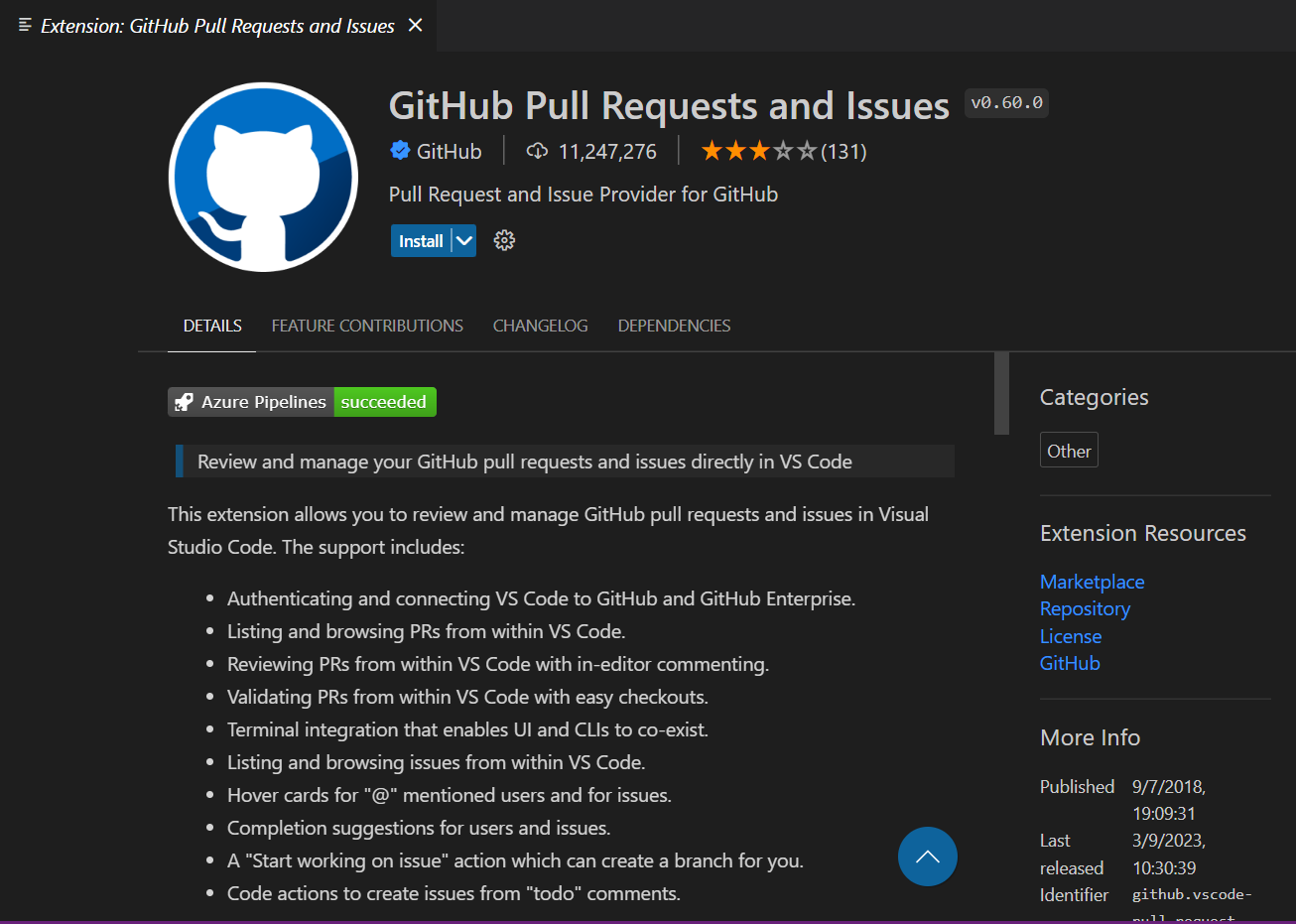
Task: Click 'Completion suggestions for users and issues'
Action: tap(419, 828)
